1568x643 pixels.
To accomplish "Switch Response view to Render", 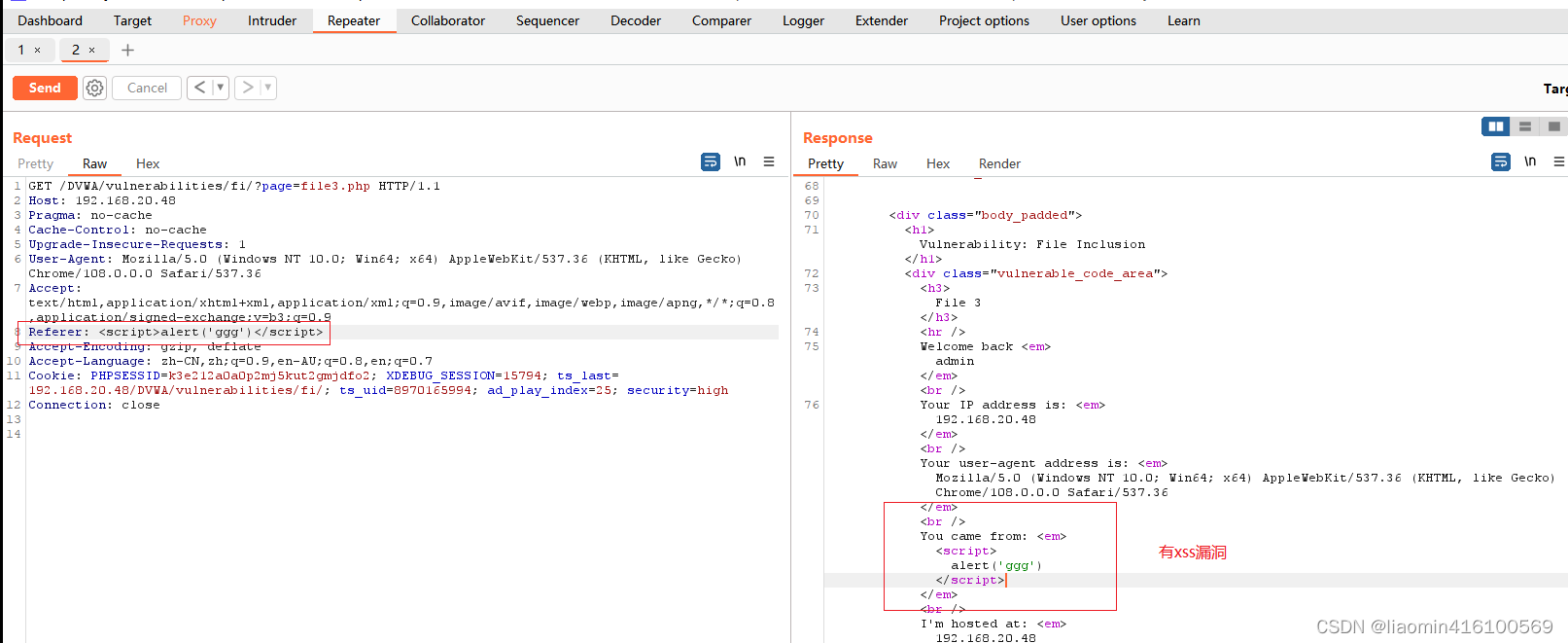I will click(x=999, y=163).
